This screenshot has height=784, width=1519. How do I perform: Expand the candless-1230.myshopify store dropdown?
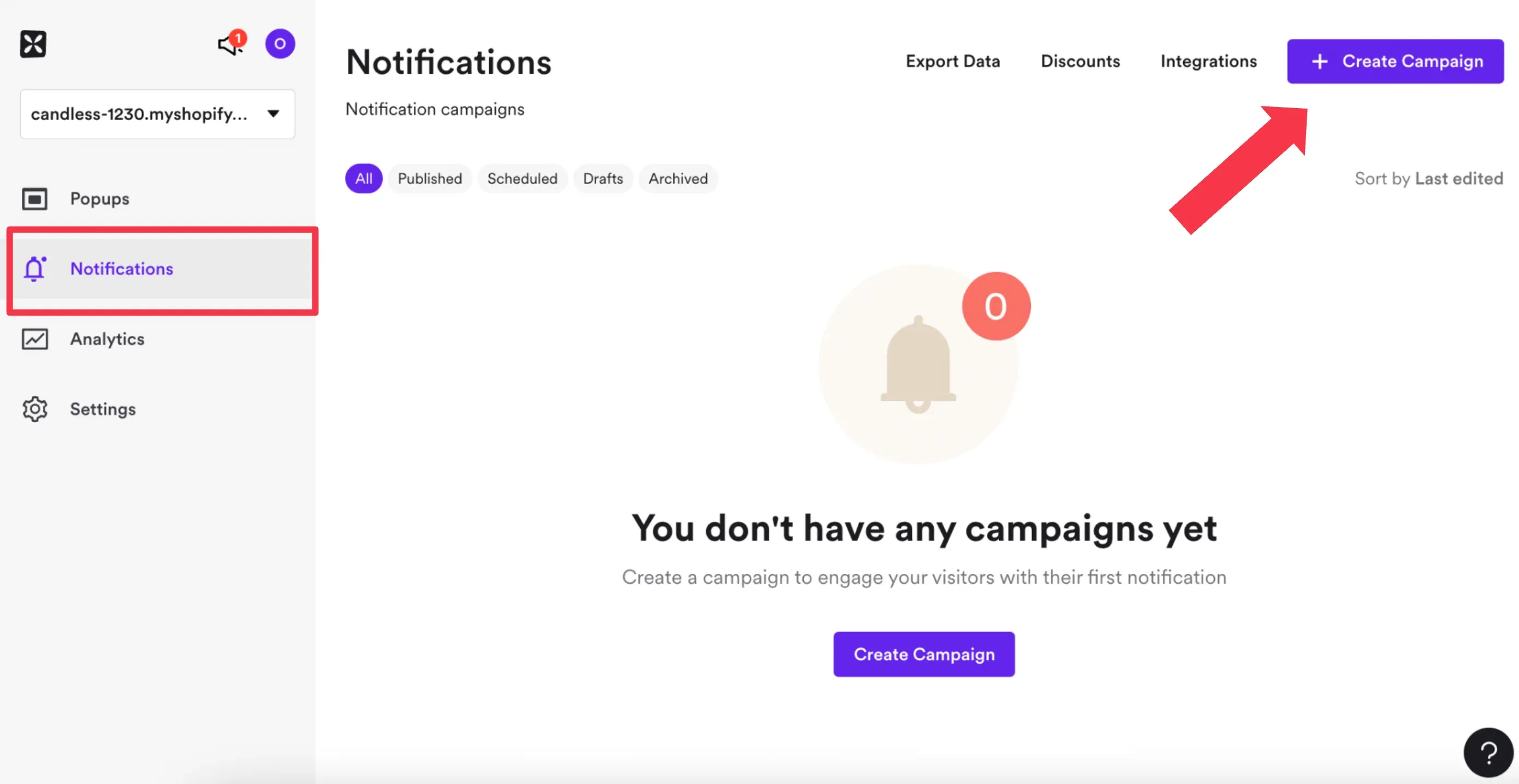point(157,114)
